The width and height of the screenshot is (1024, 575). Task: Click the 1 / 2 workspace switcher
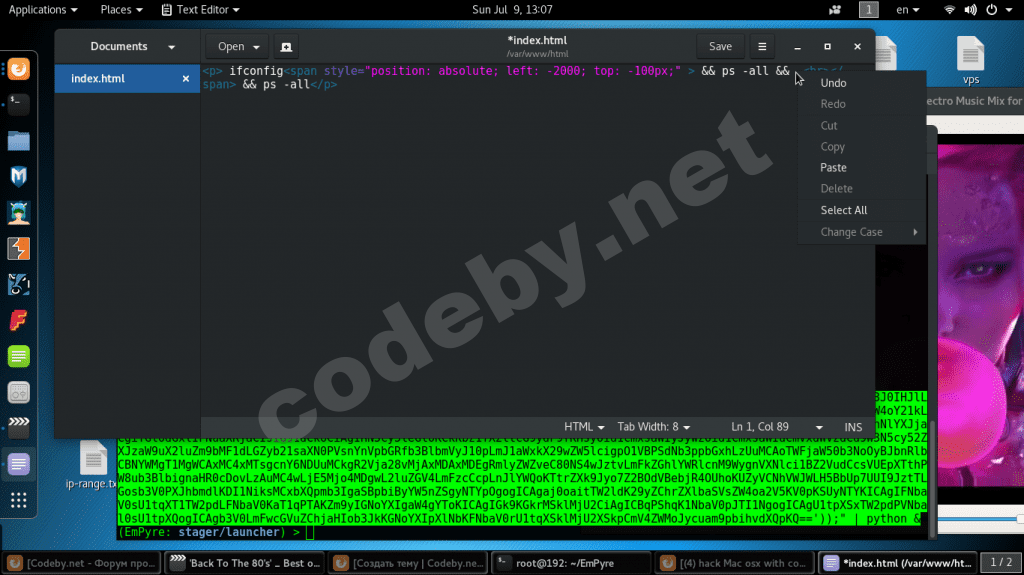(x=1001, y=563)
